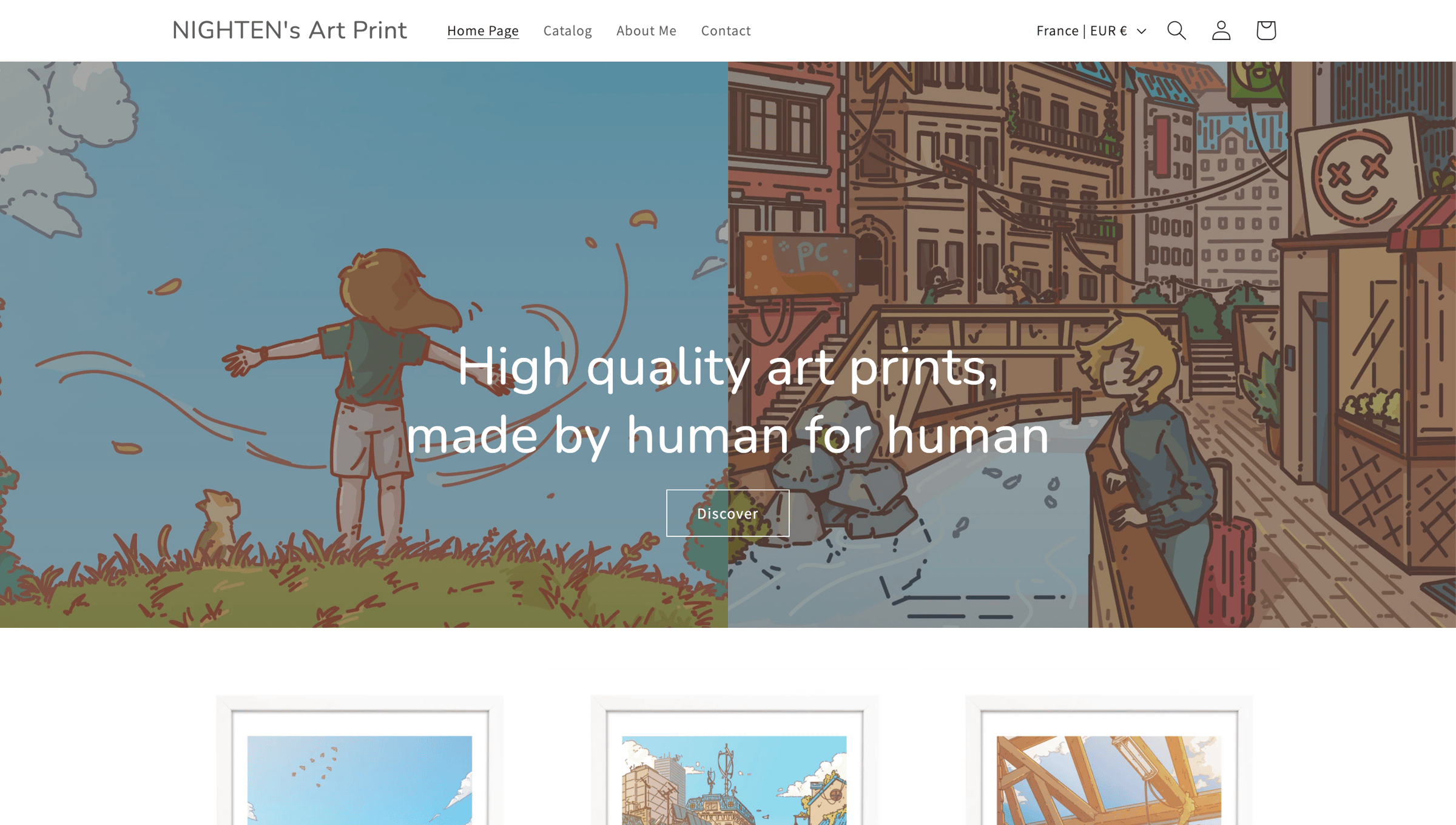Click the account login person icon
Viewport: 1456px width, 825px height.
pyautogui.click(x=1221, y=30)
